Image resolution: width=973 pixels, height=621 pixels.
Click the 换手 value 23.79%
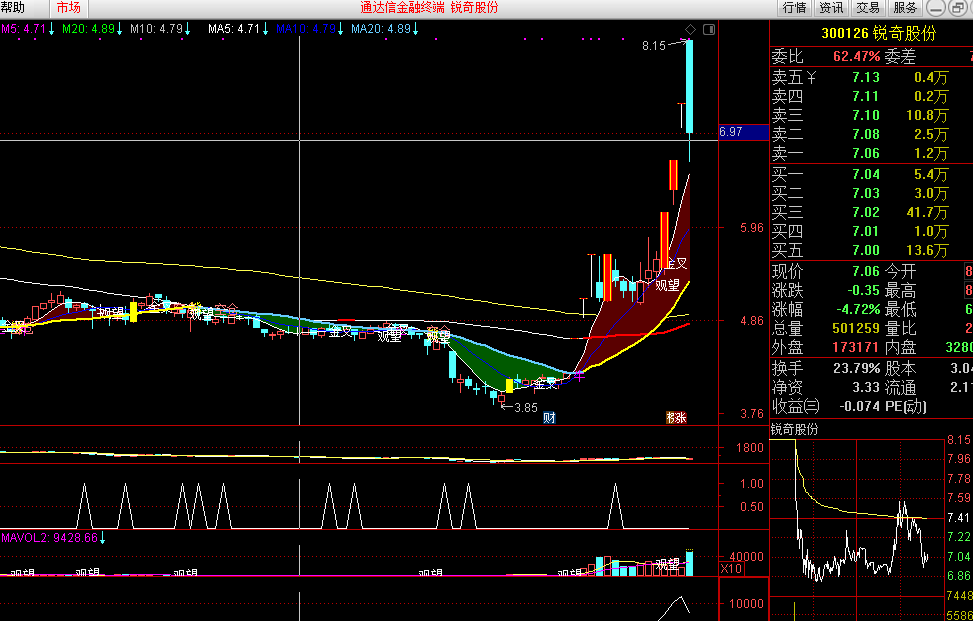856,369
